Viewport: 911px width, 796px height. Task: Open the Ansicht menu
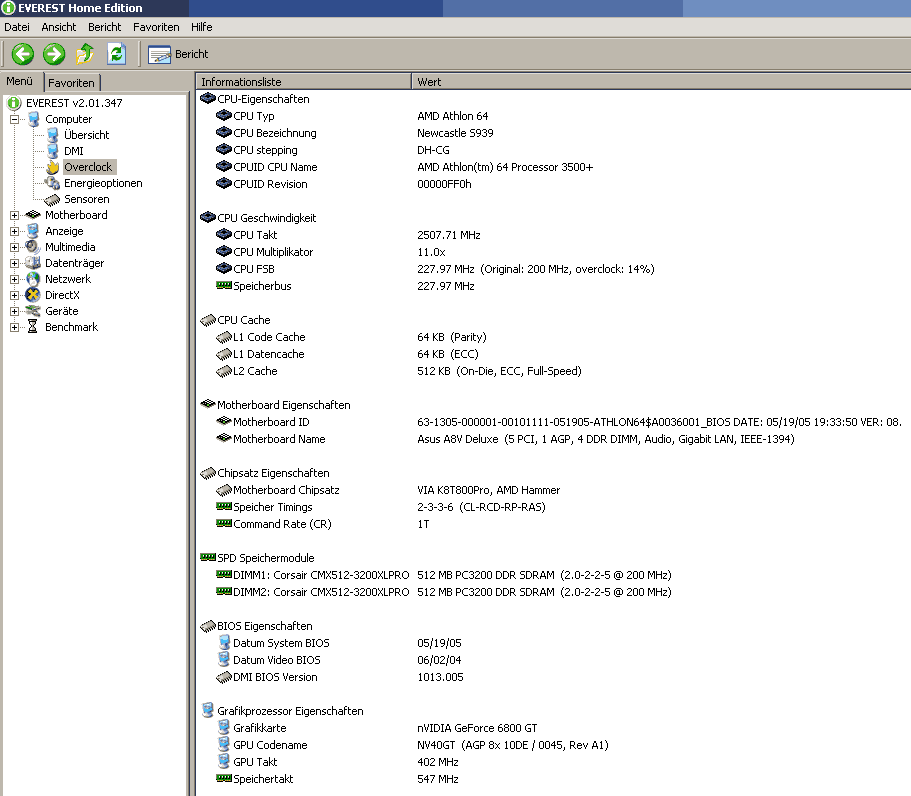pos(58,27)
